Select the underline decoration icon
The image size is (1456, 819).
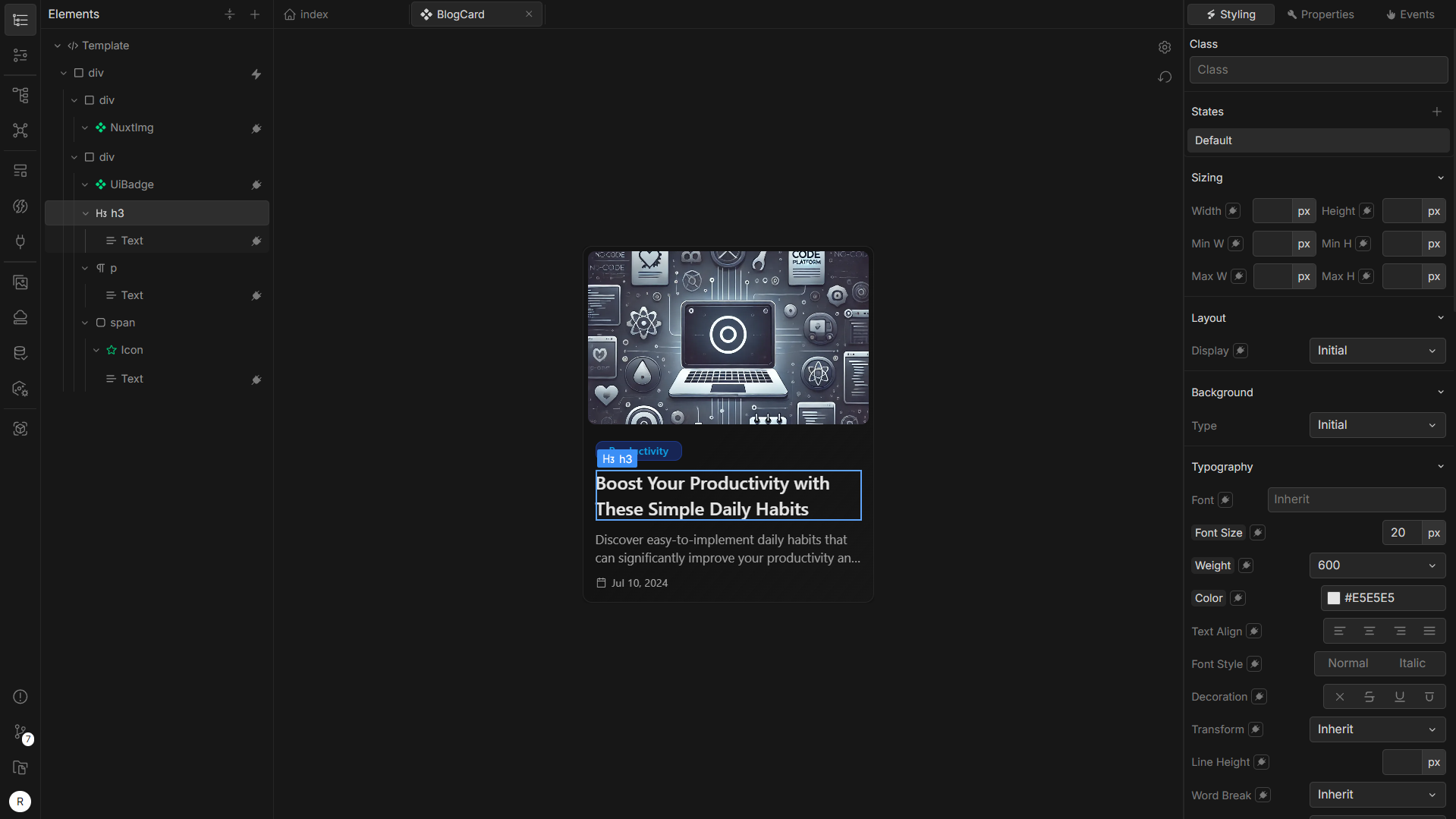point(1399,697)
